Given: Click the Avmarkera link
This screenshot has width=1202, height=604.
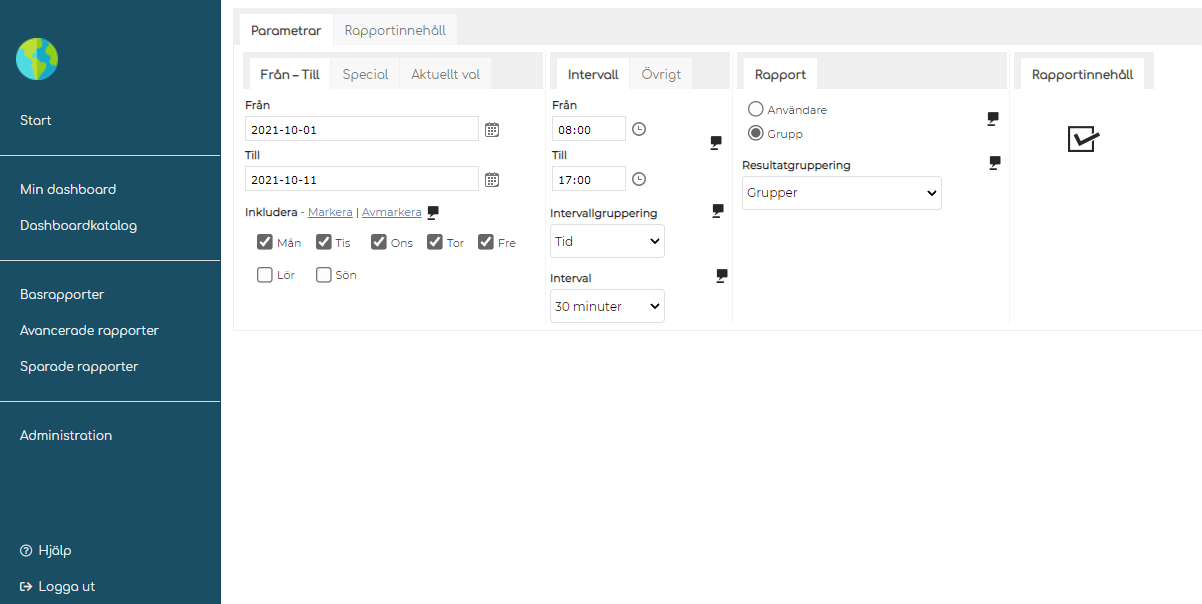Looking at the screenshot, I should pos(392,212).
